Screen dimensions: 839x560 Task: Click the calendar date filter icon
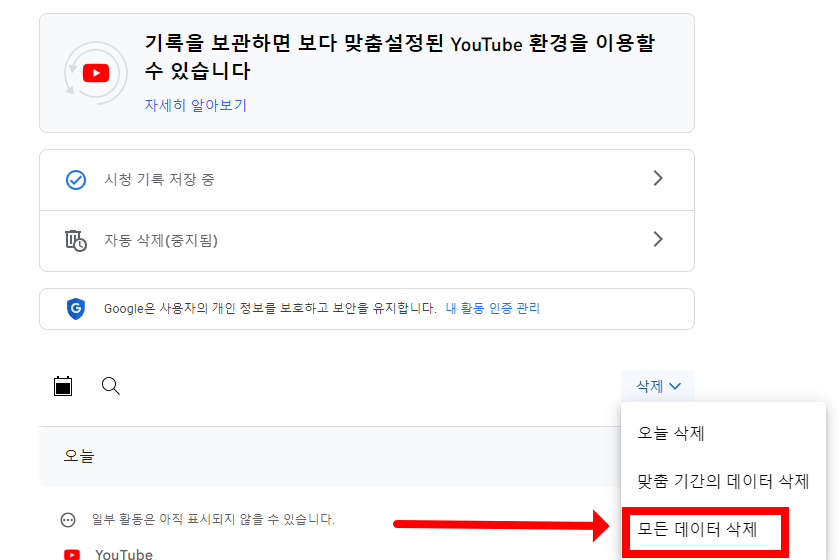tap(63, 386)
